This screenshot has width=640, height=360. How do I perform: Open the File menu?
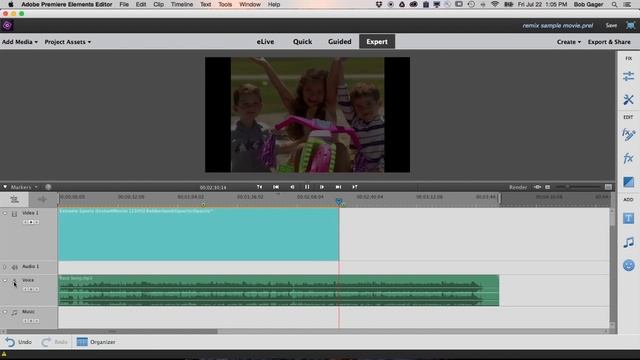click(124, 4)
